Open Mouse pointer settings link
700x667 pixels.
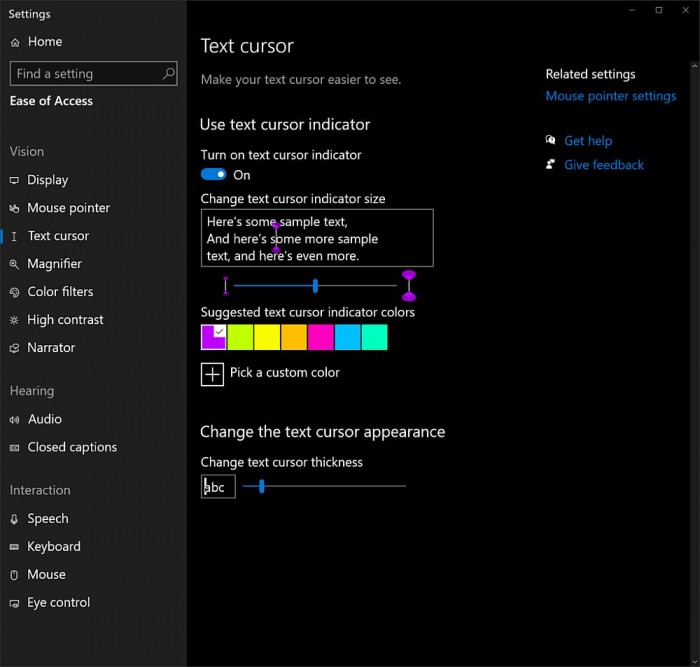point(610,96)
